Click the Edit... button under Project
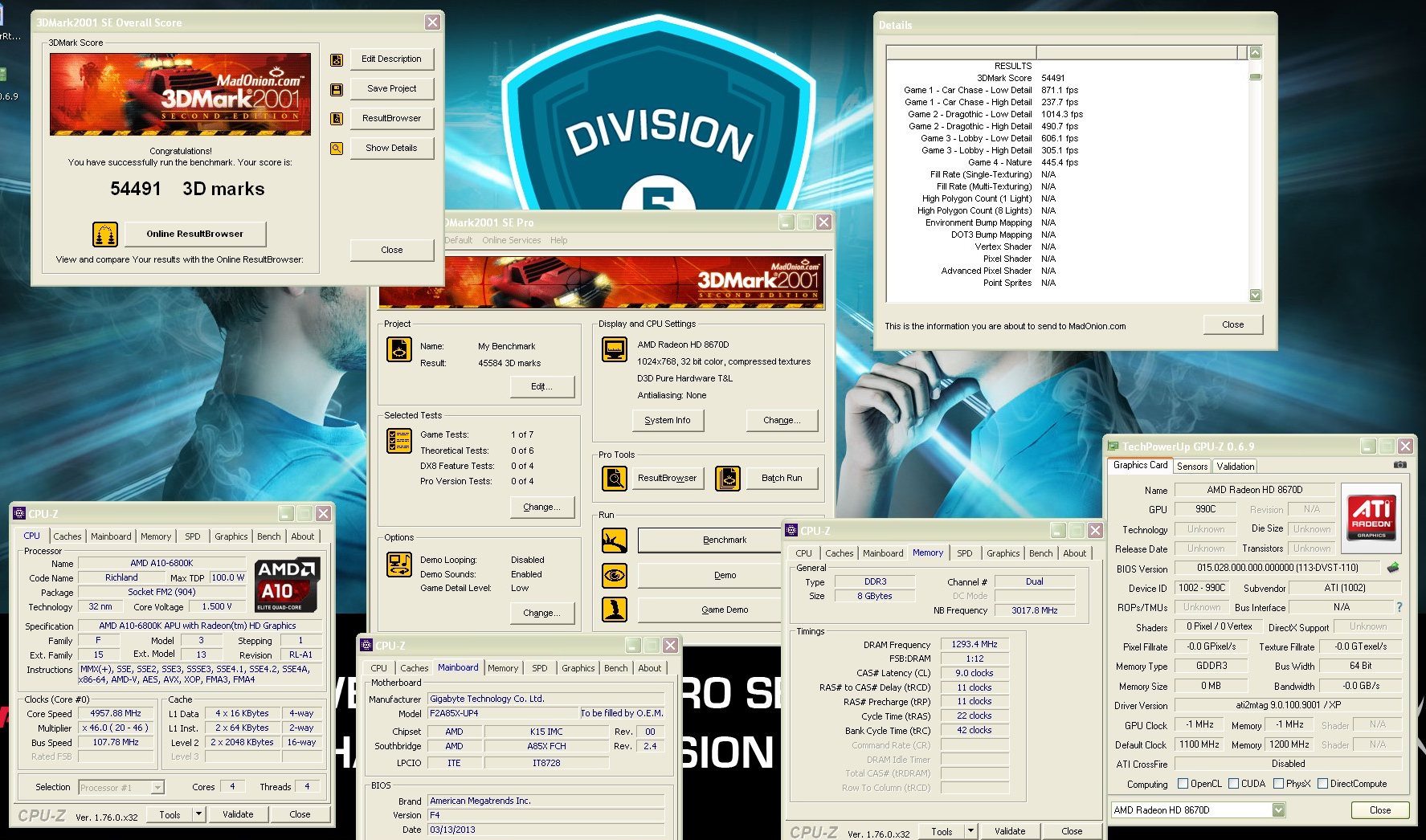 click(x=542, y=387)
